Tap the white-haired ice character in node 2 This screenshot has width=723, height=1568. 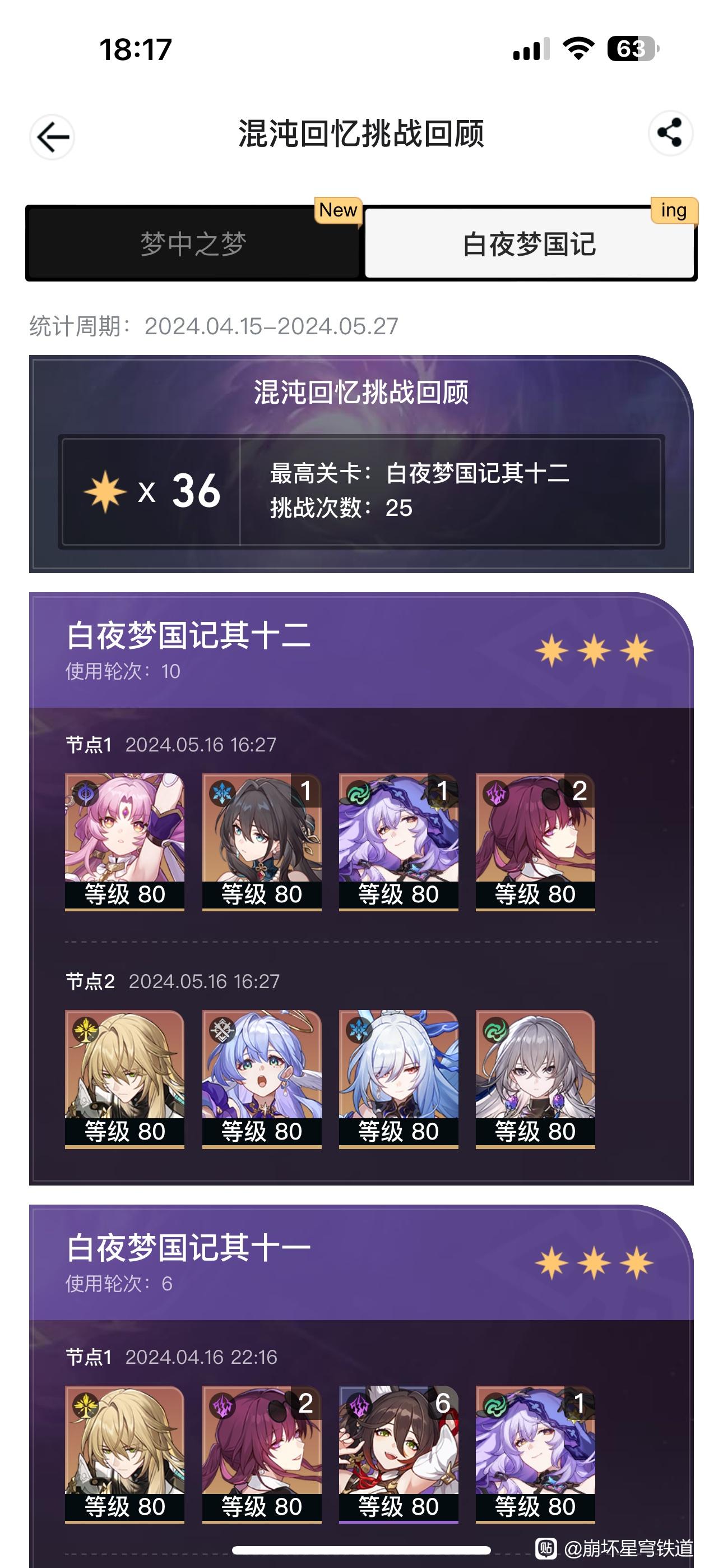pos(398,1079)
